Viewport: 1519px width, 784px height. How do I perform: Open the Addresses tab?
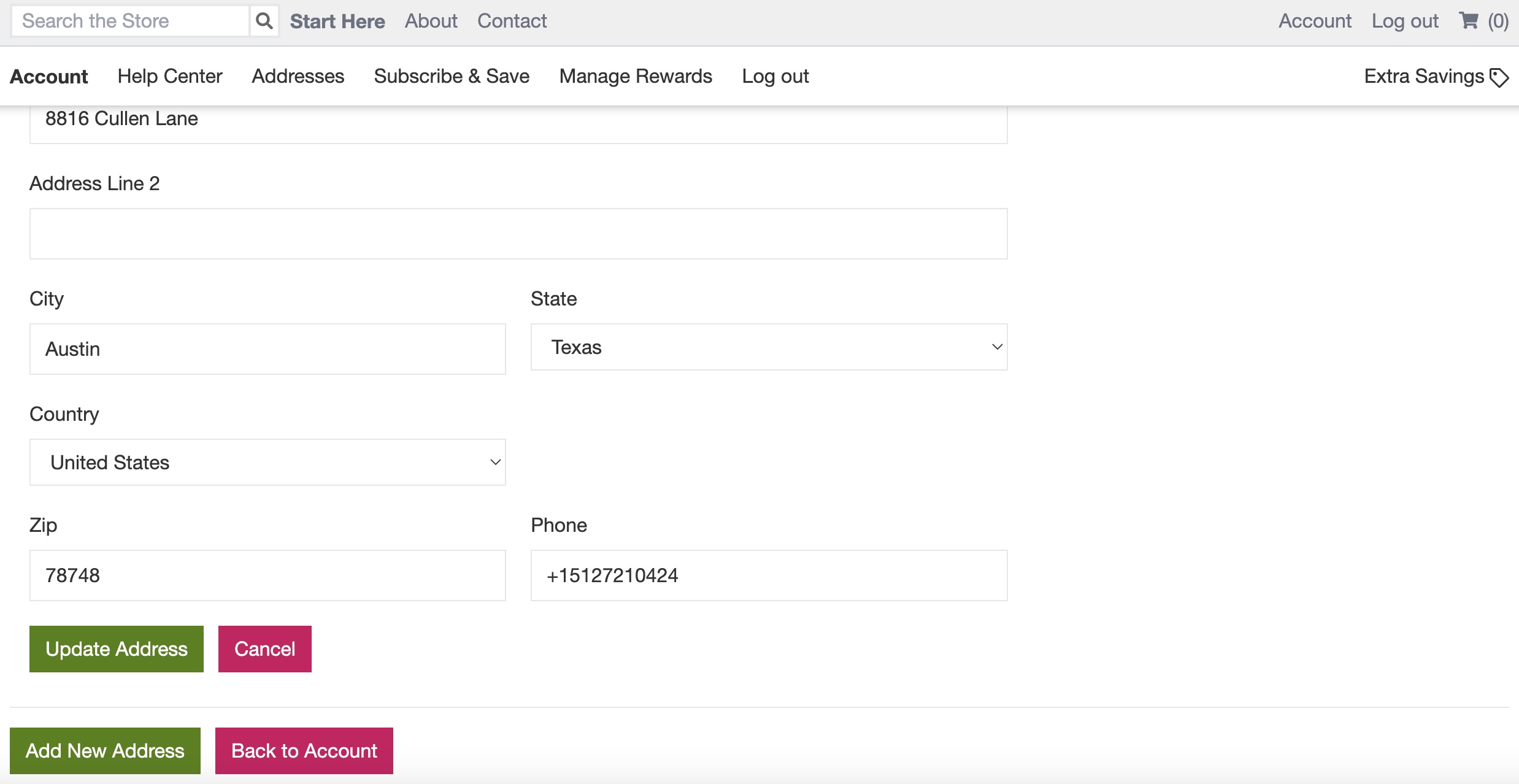pos(298,76)
